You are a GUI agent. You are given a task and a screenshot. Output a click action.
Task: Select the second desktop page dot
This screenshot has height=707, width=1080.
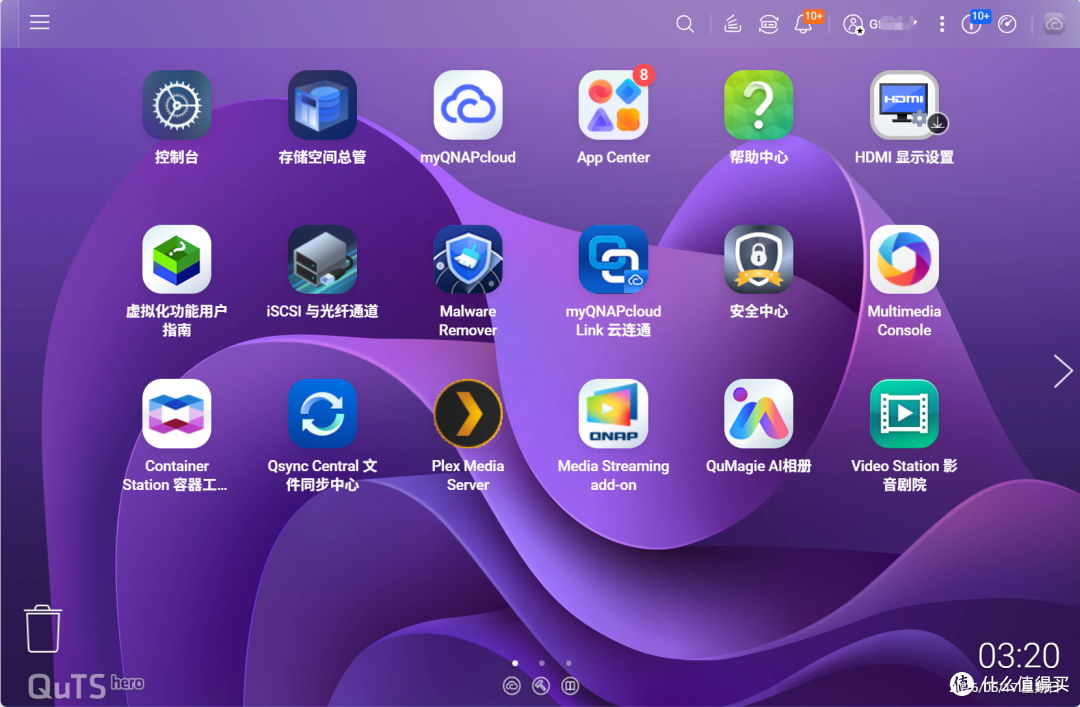[542, 663]
